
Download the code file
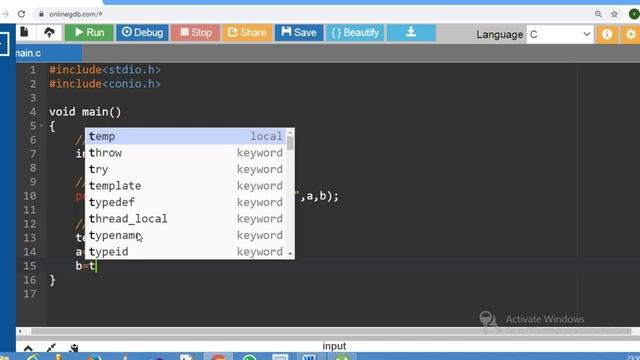click(x=411, y=33)
